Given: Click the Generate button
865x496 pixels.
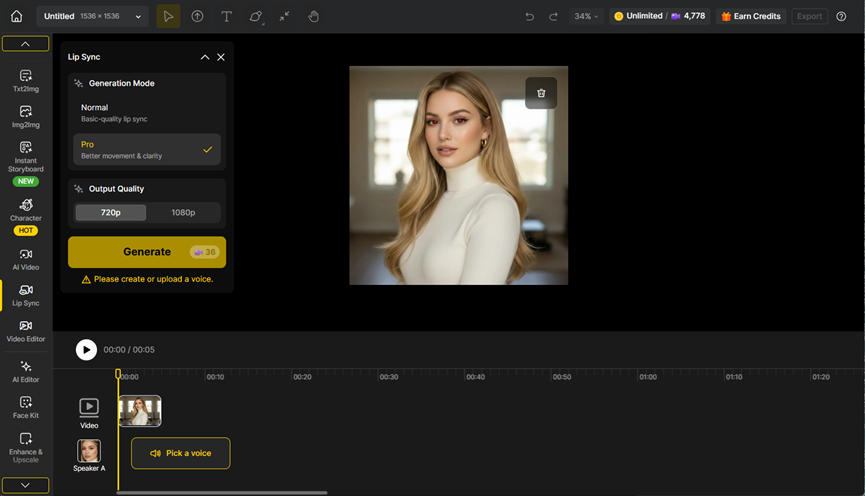Looking at the screenshot, I should tap(147, 252).
